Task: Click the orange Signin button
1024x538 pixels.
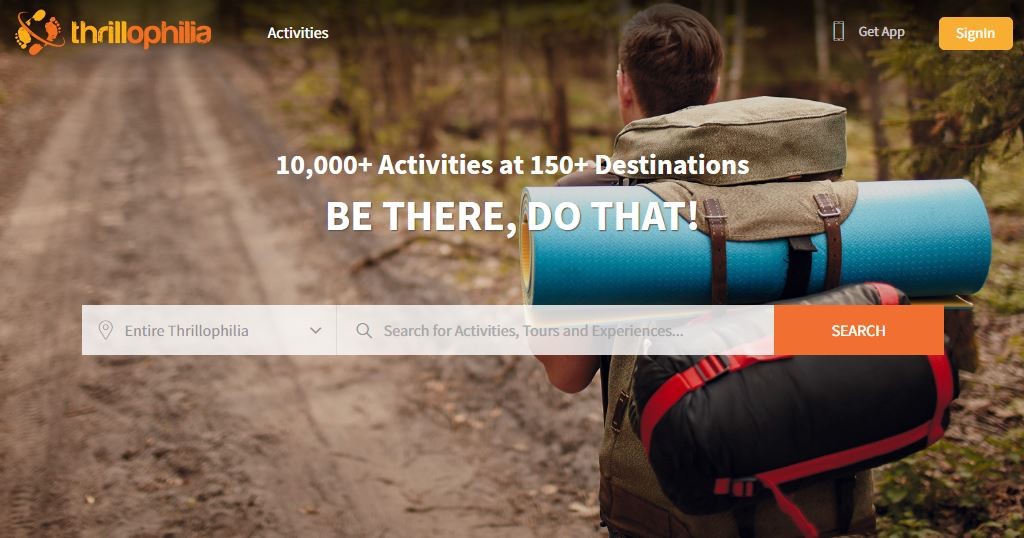Action: (x=976, y=33)
